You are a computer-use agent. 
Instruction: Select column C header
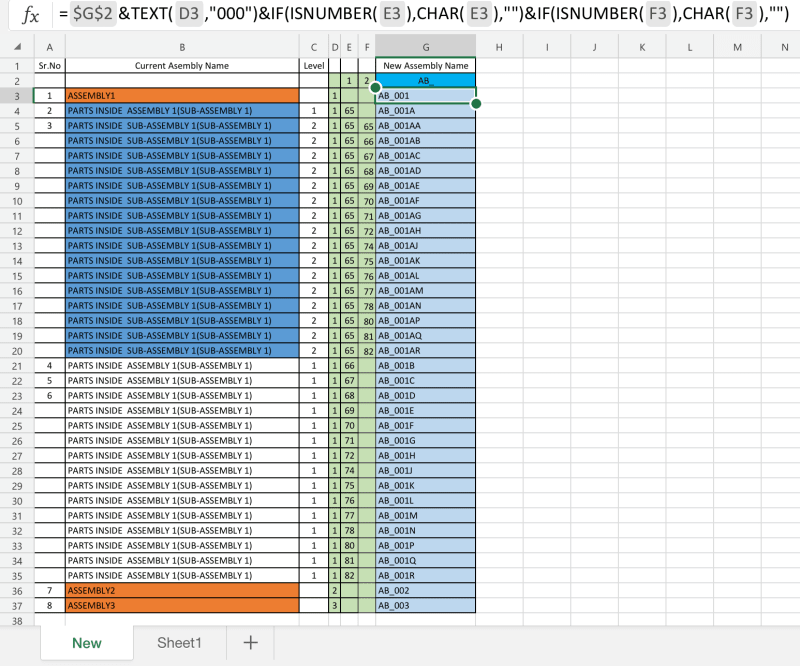click(x=314, y=47)
